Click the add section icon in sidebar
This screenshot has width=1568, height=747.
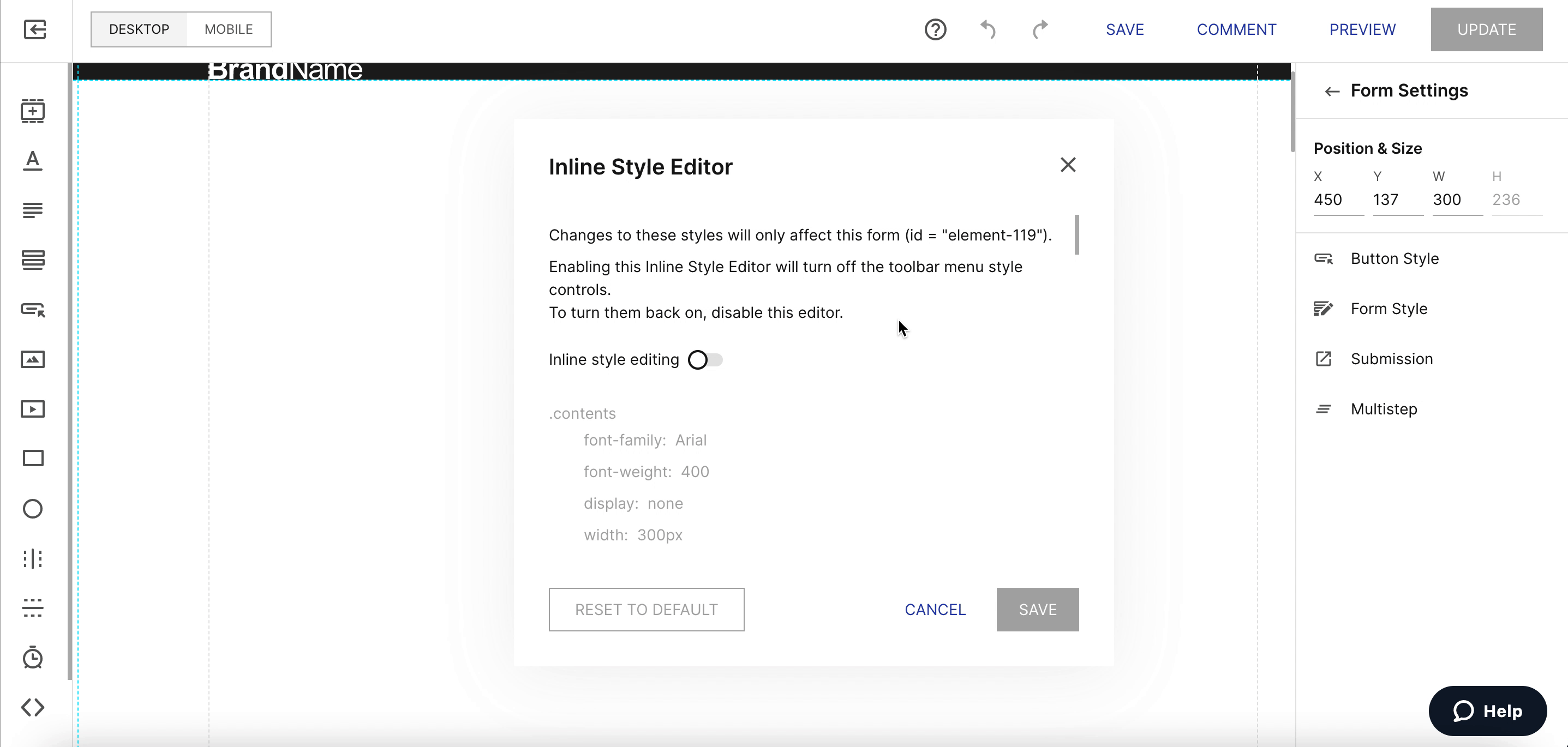tap(33, 111)
